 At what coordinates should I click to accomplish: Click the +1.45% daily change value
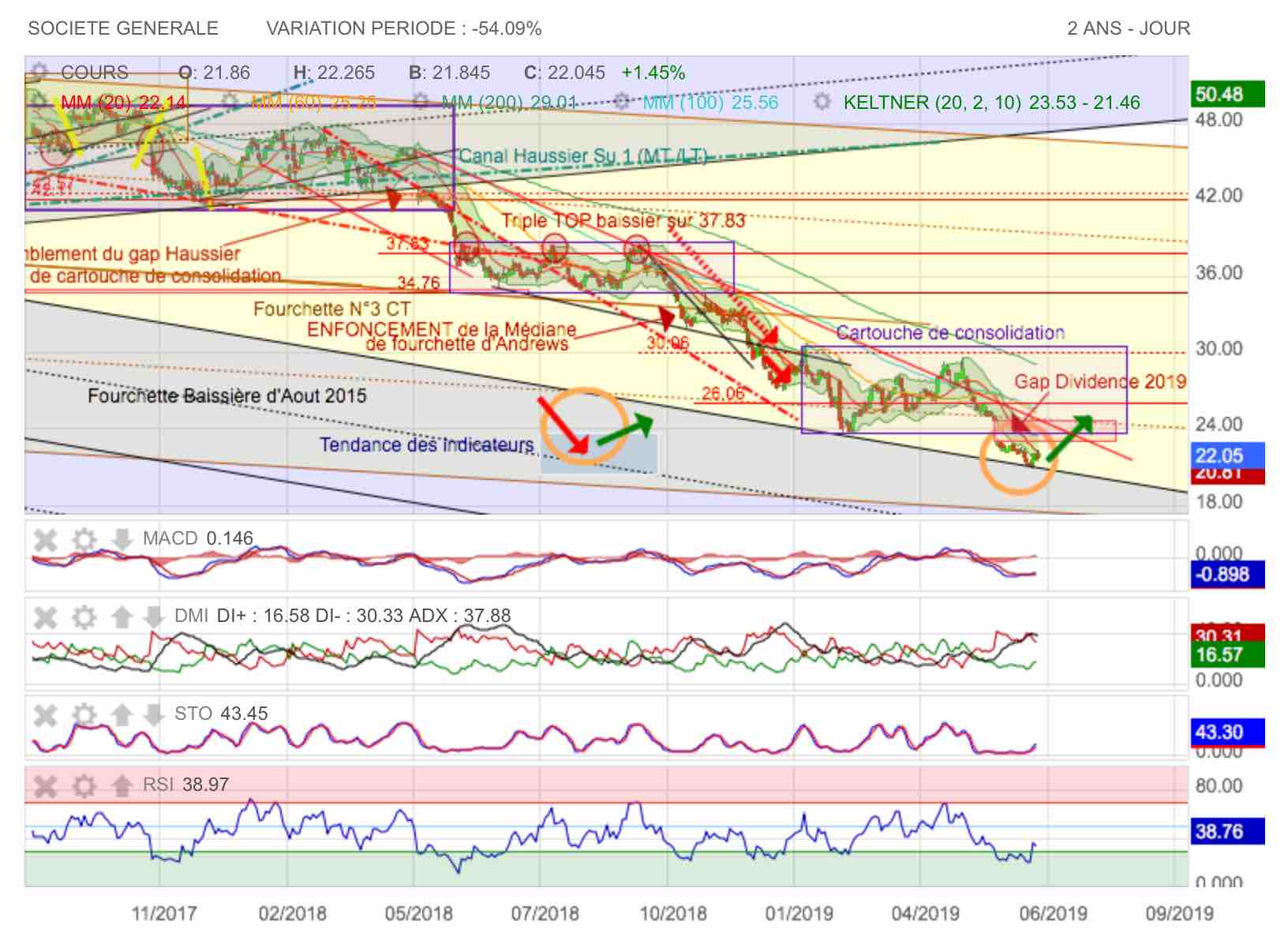(653, 73)
